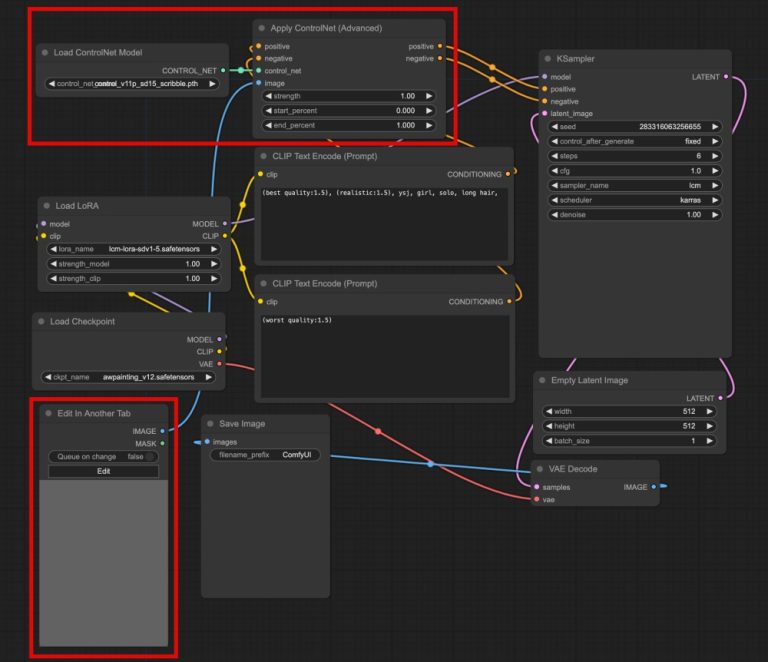The image size is (768, 662).
Task: Collapse the Load LoRA node title dot
Action: click(x=47, y=206)
